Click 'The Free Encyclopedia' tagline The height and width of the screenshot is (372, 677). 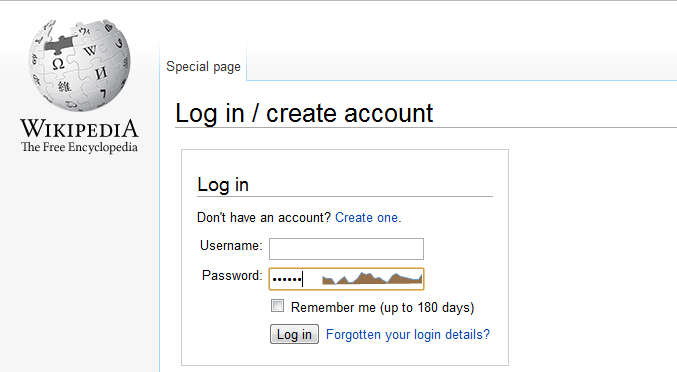(x=79, y=147)
